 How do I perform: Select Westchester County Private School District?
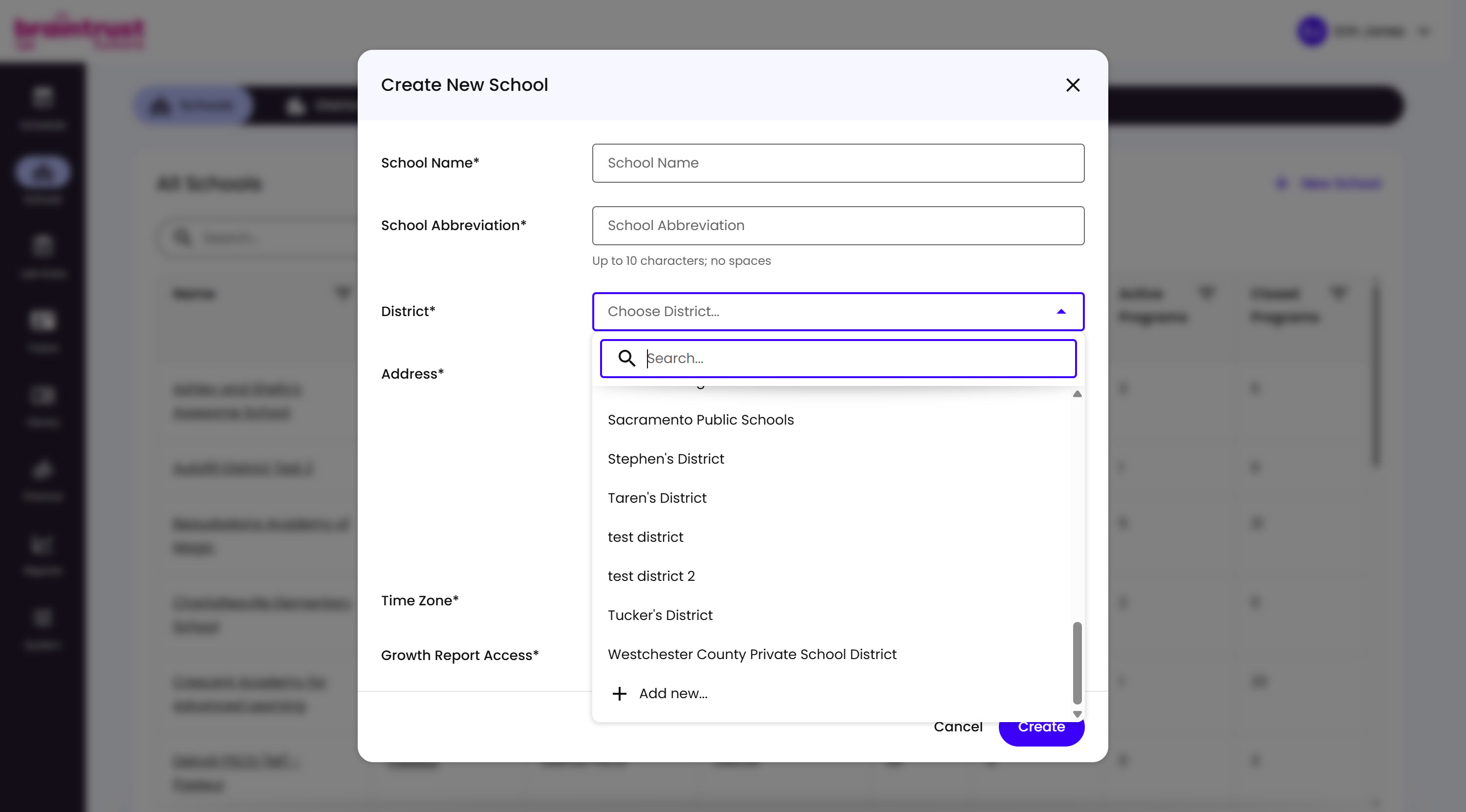coord(831,654)
